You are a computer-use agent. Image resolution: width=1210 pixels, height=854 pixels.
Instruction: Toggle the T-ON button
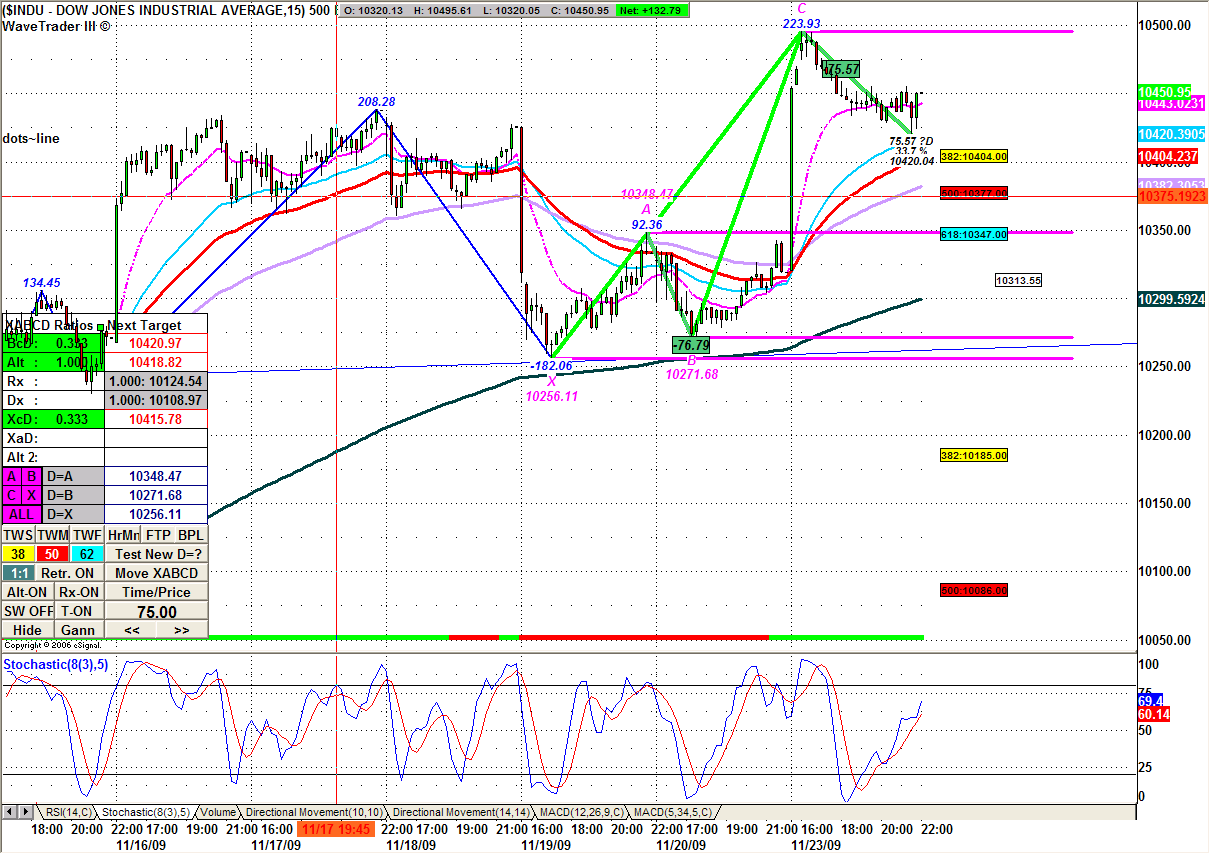click(x=78, y=611)
